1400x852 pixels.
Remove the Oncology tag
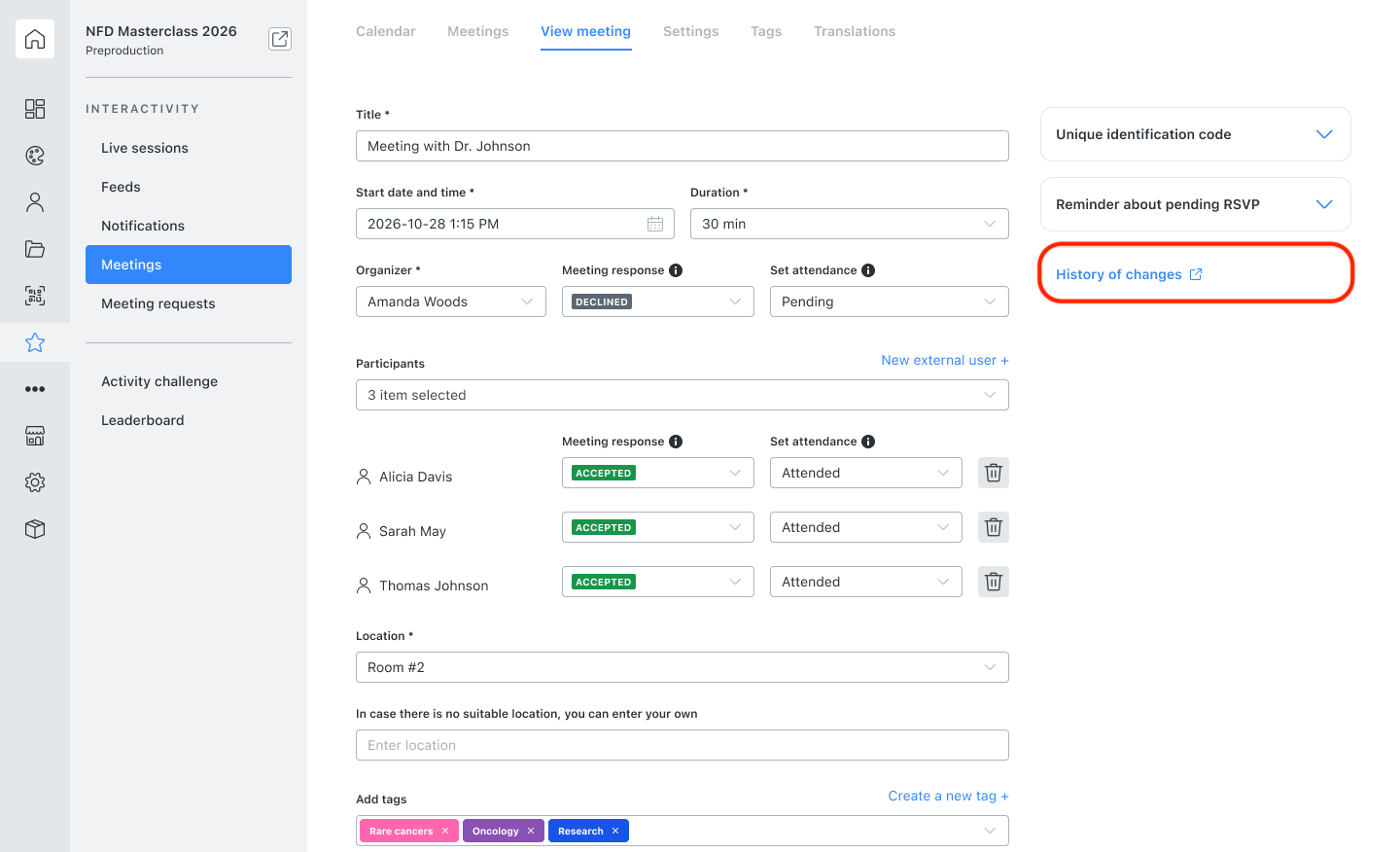(x=531, y=831)
